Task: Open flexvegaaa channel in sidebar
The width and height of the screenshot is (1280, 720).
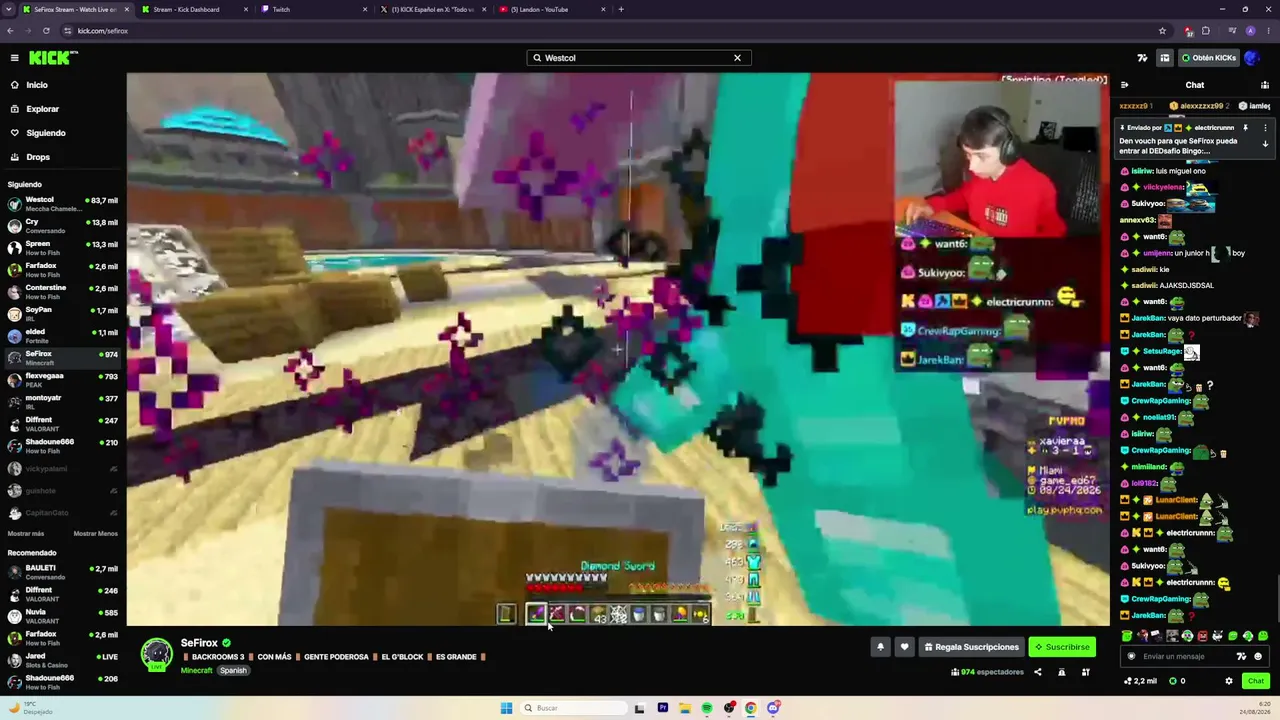Action: pos(62,379)
